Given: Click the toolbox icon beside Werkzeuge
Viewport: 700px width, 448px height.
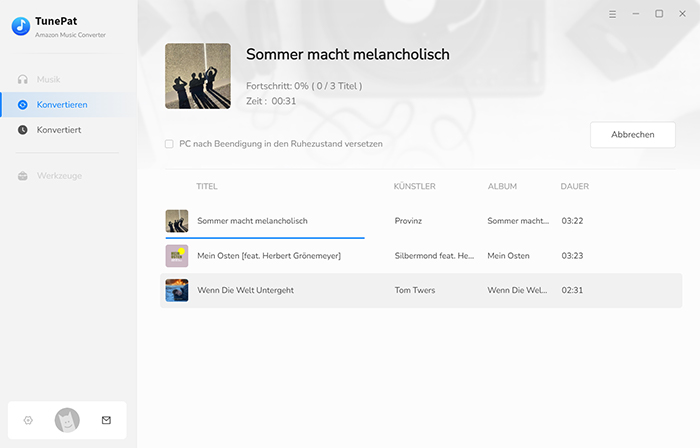Looking at the screenshot, I should pyautogui.click(x=23, y=176).
